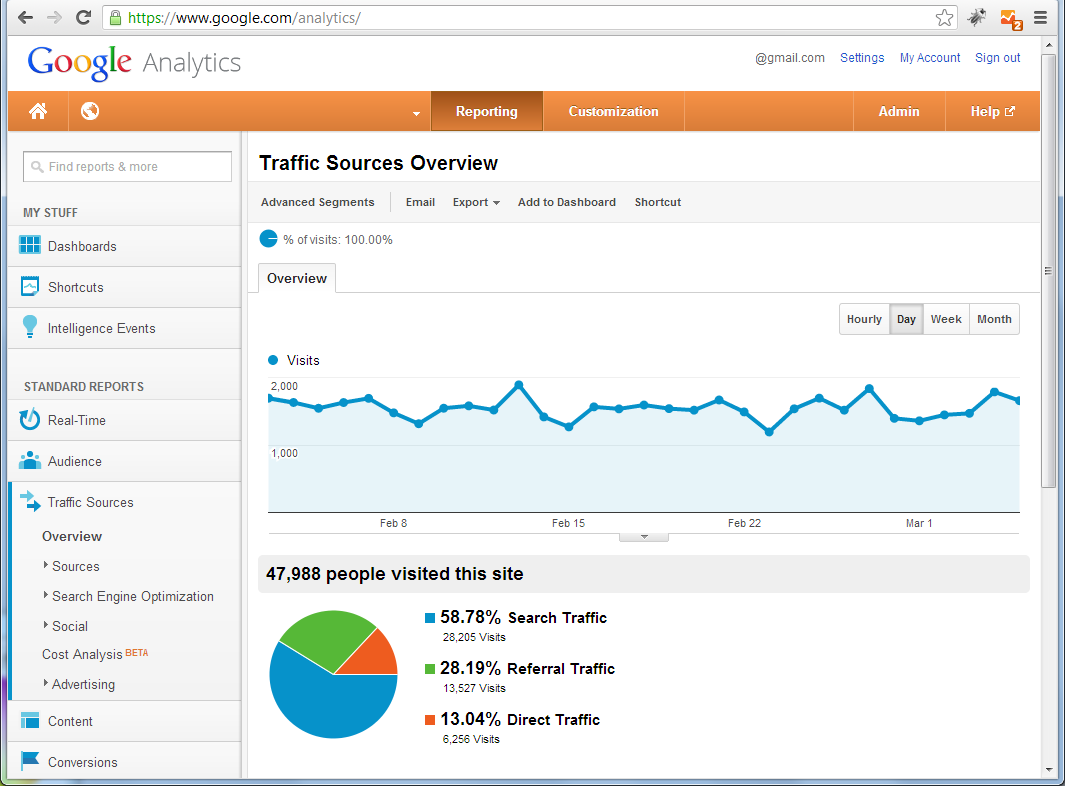Viewport: 1065px width, 786px height.
Task: Expand the Advertising submenu
Action: pyautogui.click(x=46, y=683)
